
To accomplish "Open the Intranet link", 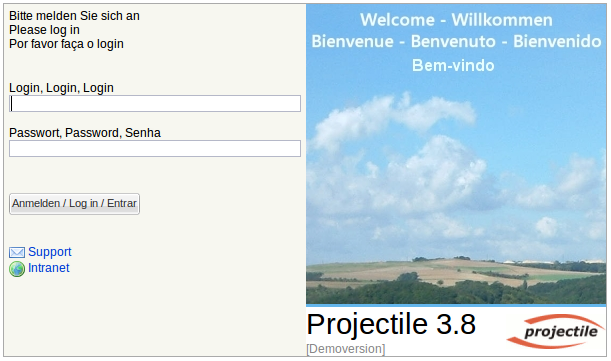I will (49, 268).
